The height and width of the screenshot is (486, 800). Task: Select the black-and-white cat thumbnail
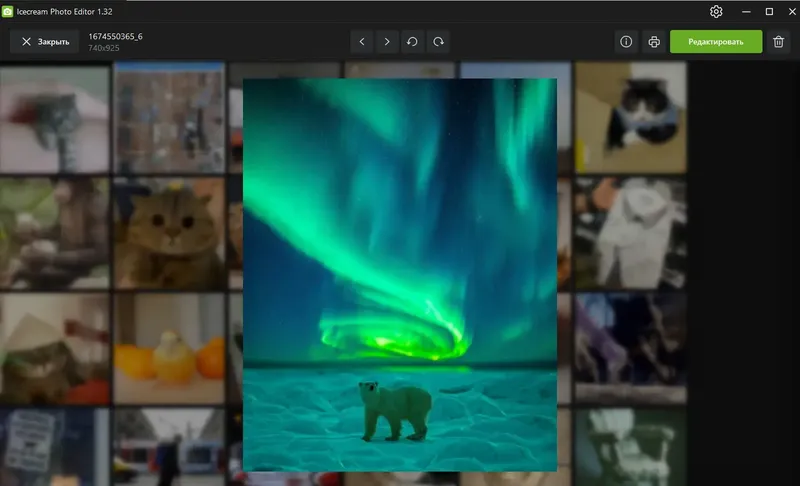631,118
